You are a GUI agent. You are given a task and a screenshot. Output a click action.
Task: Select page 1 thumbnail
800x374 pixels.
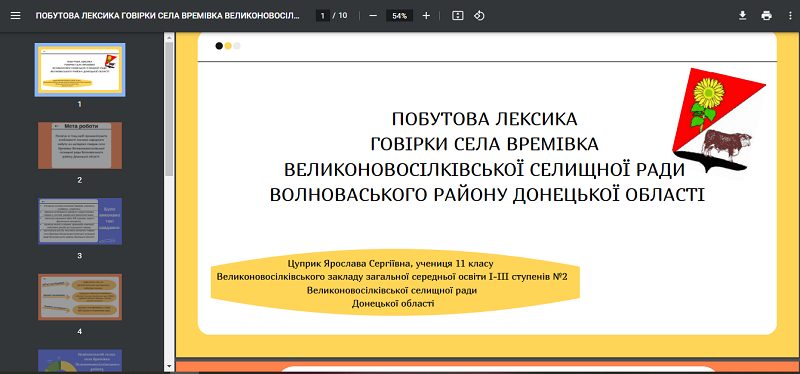click(80, 69)
